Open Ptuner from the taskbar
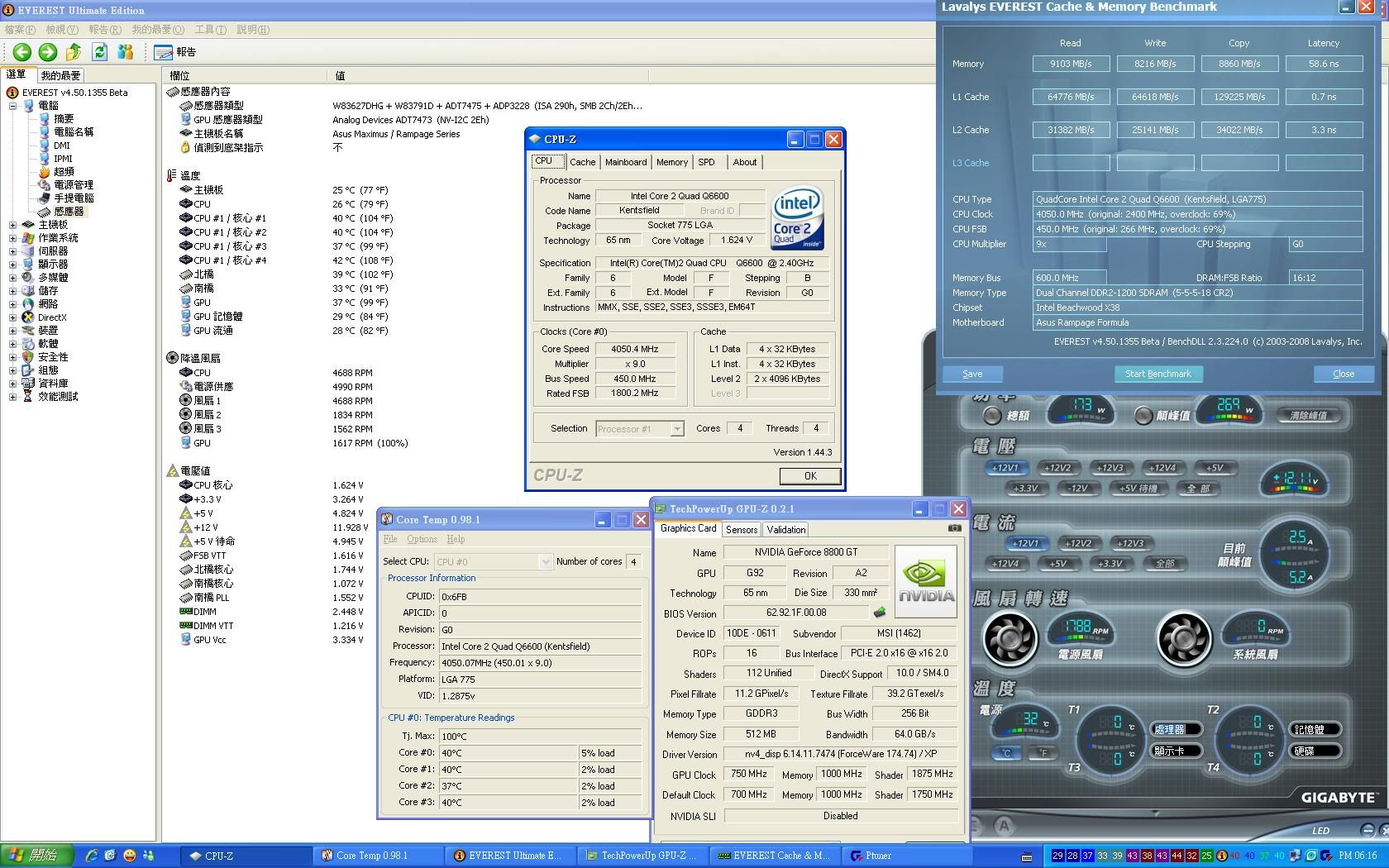Image resolution: width=1389 pixels, height=868 pixels. pos(907,856)
